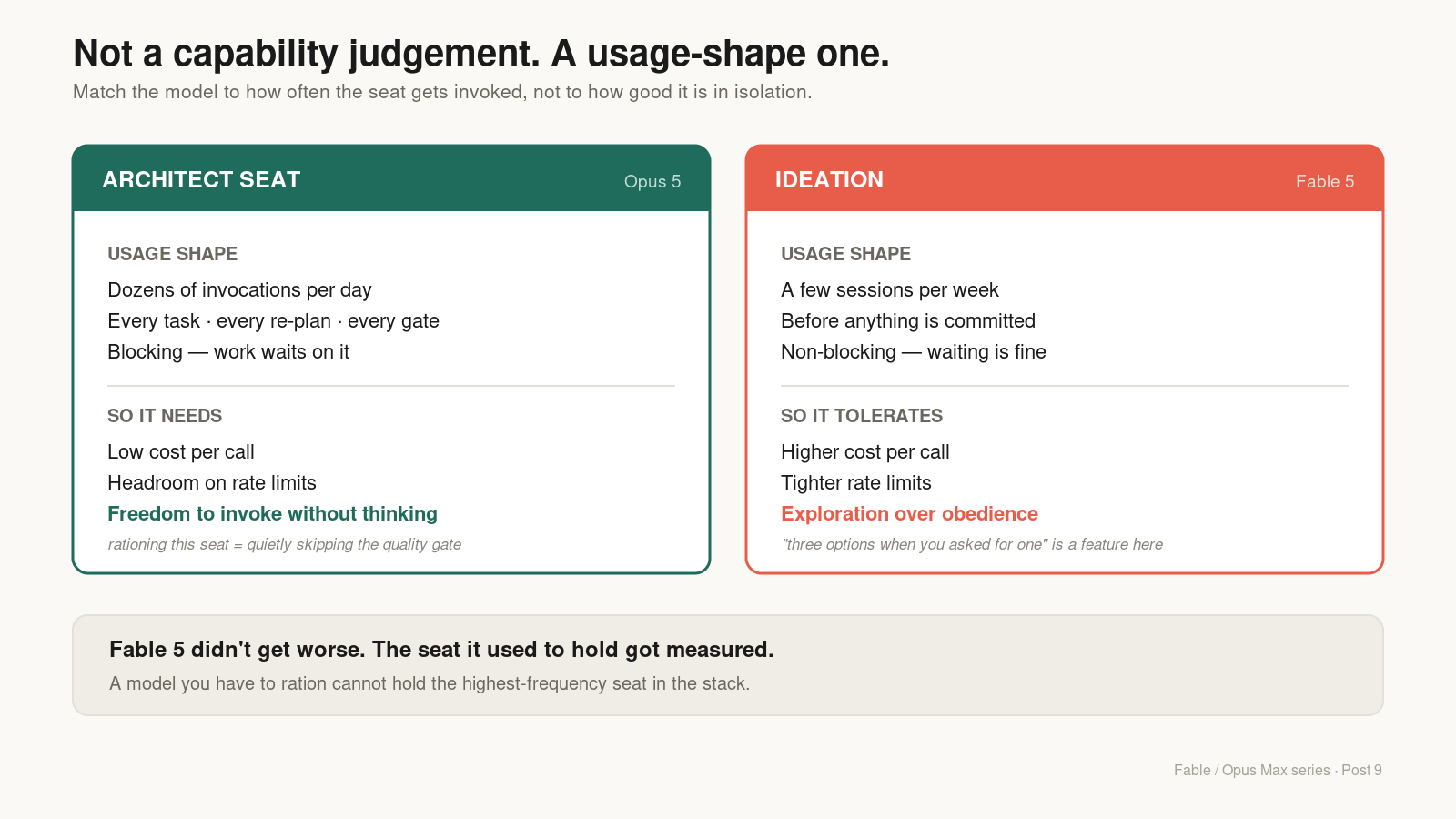Click "USAGE SHAPE" heading in Ideation card
The image size is (1456, 819).
tap(845, 254)
